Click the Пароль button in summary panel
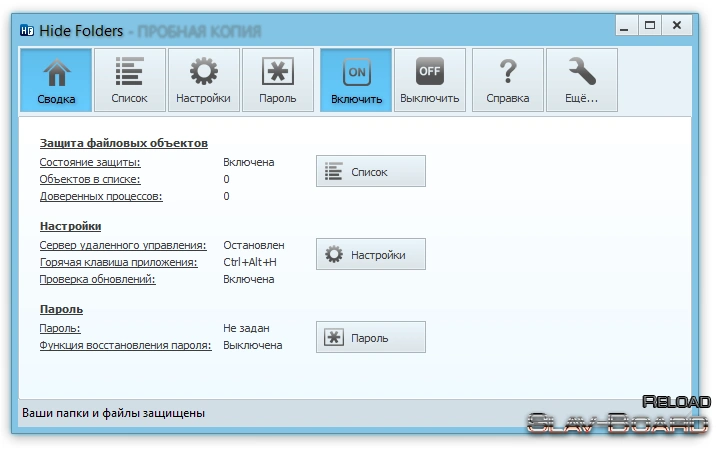 pyautogui.click(x=371, y=337)
